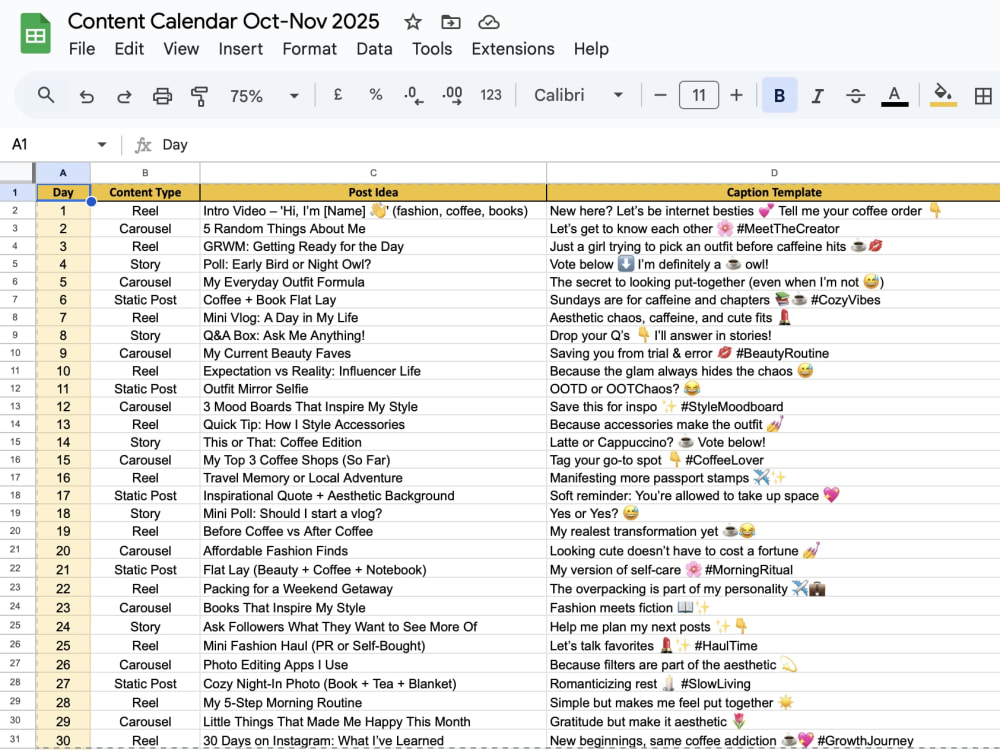Select the Content Type header cell
The image size is (1000, 750).
click(145, 192)
